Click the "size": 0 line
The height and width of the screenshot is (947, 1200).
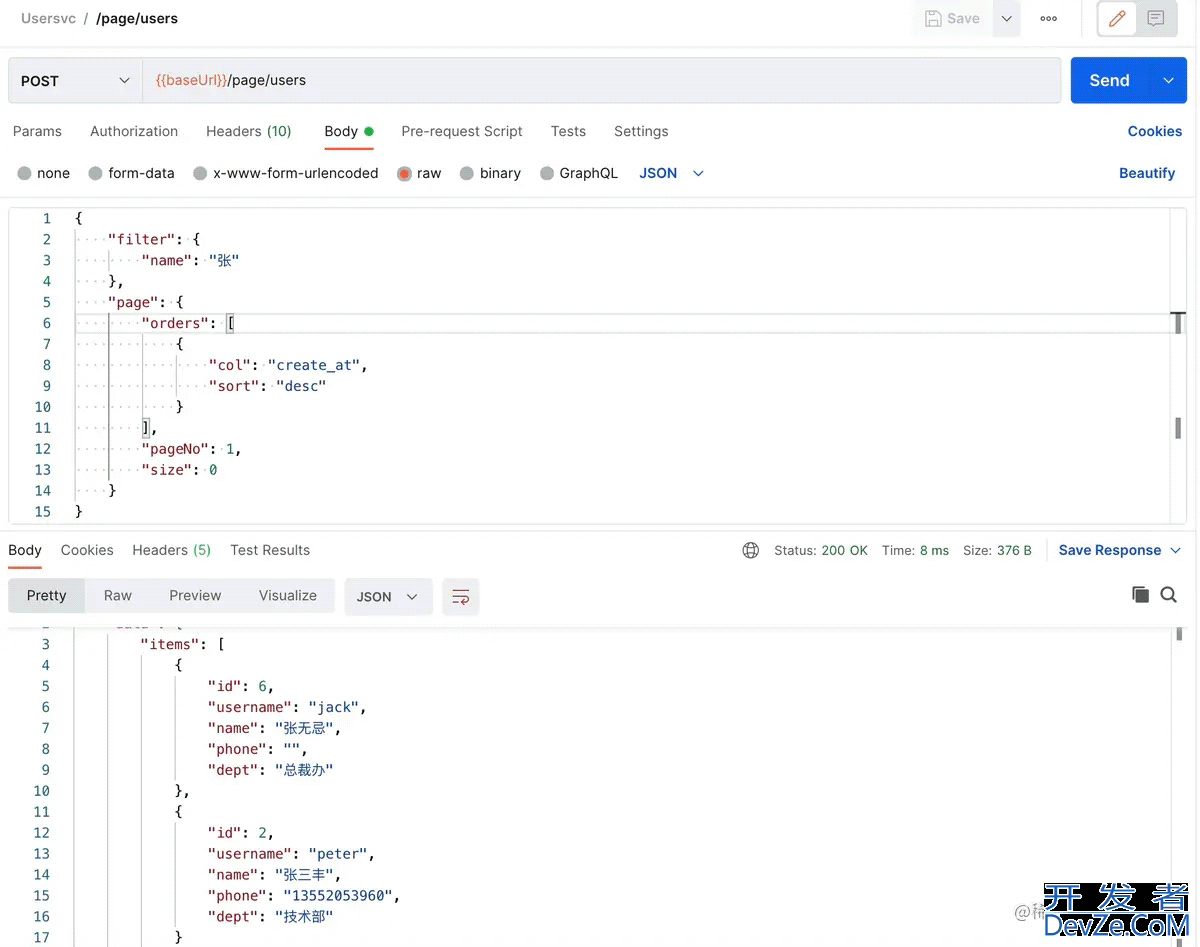[x=179, y=470]
